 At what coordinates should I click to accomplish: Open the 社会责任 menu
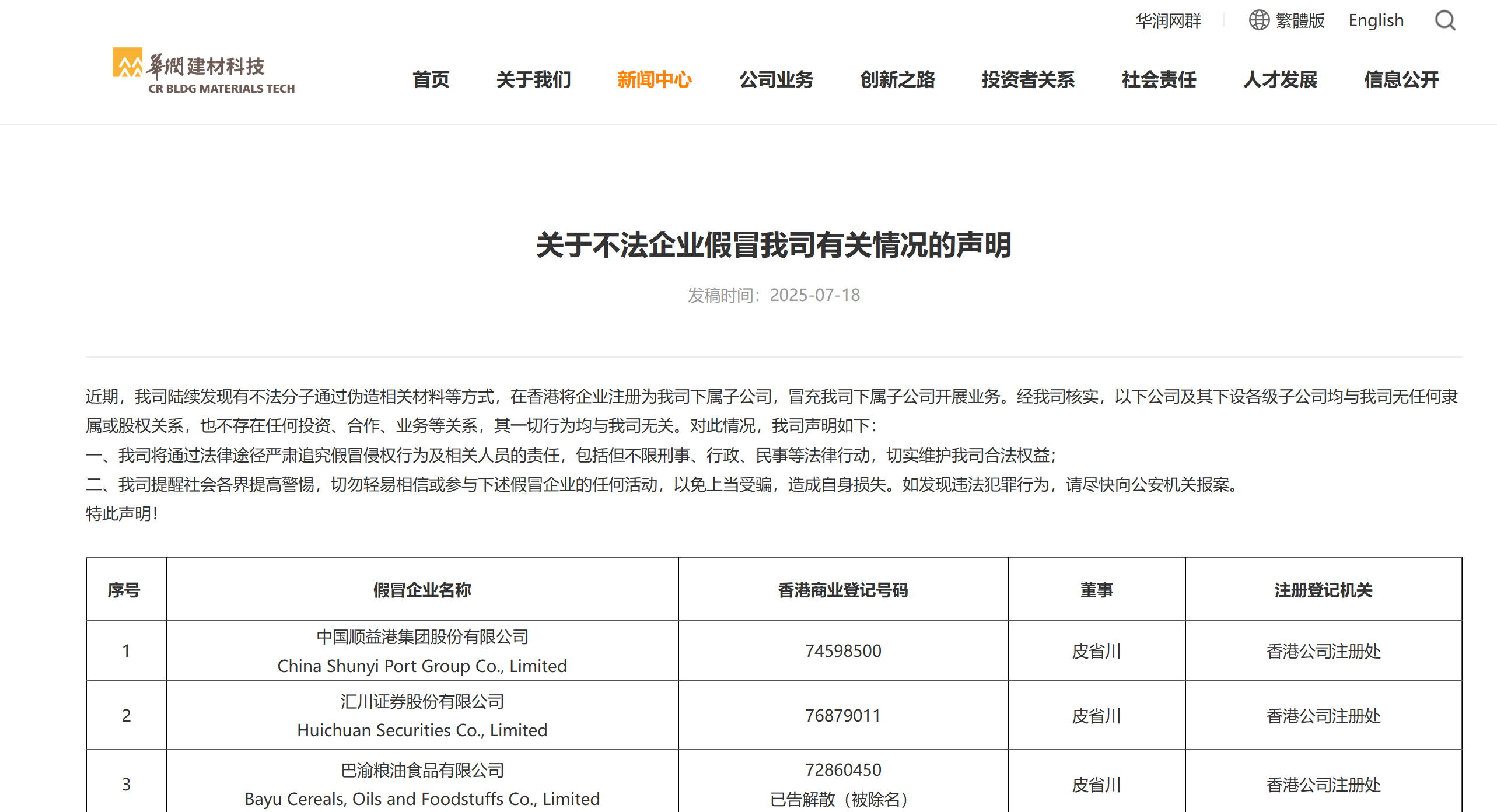pyautogui.click(x=1159, y=79)
